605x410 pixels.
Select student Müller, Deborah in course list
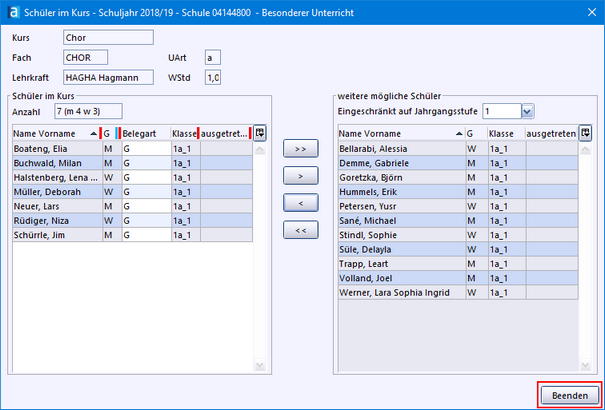(55, 192)
